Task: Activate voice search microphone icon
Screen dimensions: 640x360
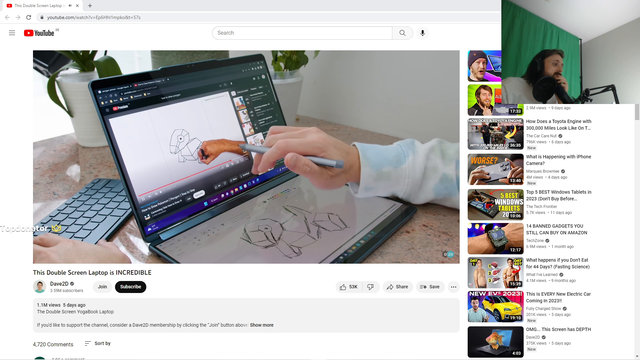Action: click(422, 33)
